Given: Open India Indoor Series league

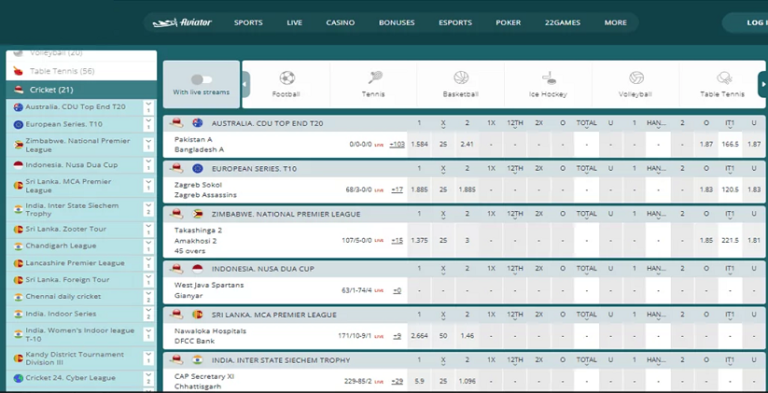Looking at the screenshot, I should 61,314.
